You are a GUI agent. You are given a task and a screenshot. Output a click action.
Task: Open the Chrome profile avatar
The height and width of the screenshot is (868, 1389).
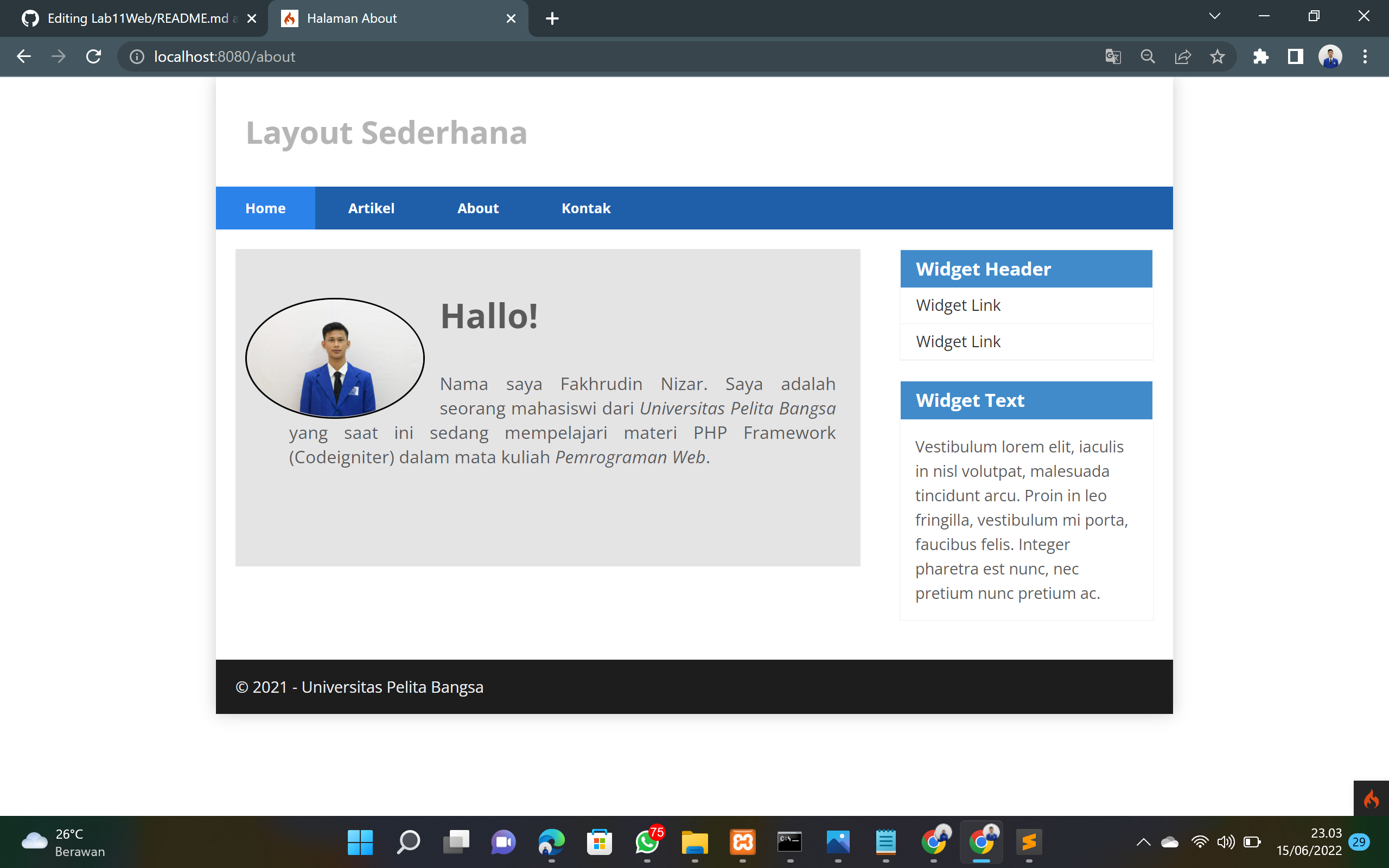tap(1330, 56)
